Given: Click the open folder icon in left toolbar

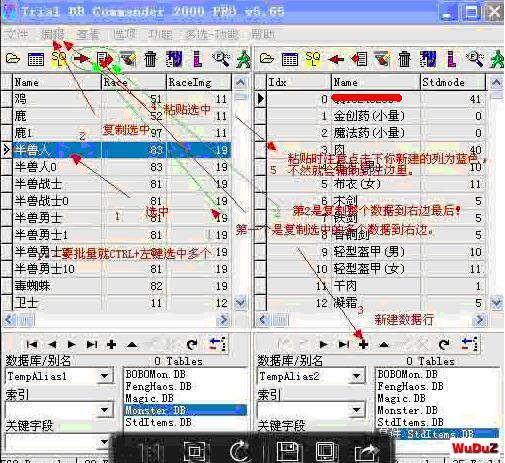Looking at the screenshot, I should tap(13, 59).
